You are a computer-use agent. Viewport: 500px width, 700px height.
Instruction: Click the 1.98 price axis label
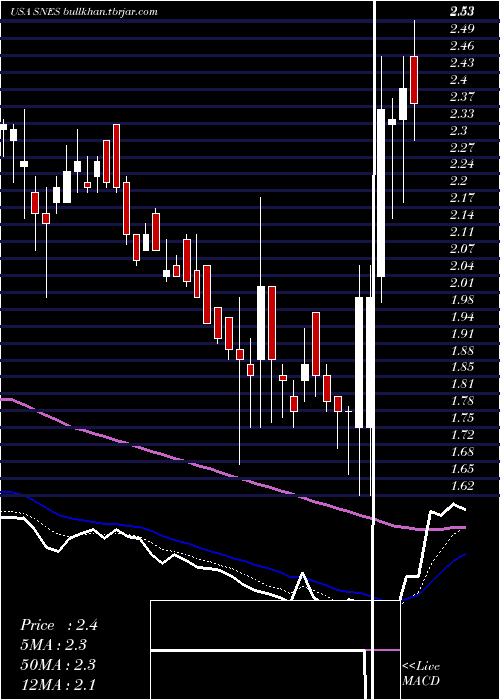pyautogui.click(x=462, y=300)
